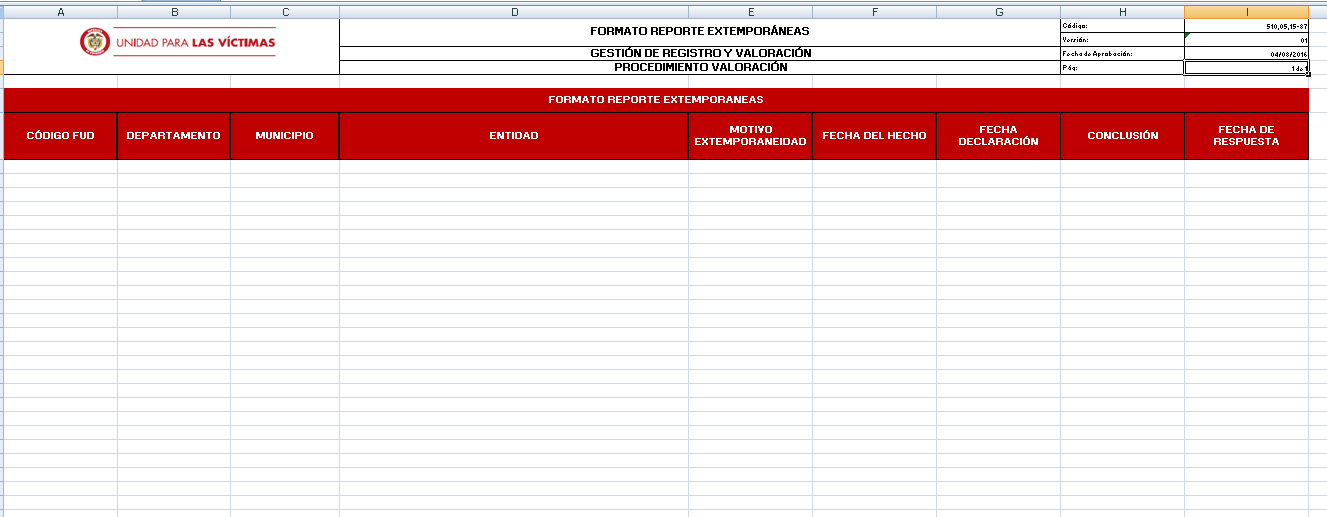This screenshot has width=1327, height=517.
Task: Select 'GESTIÓN DE REGISTRO Y VALORACIÓN' cell
Action: point(699,53)
